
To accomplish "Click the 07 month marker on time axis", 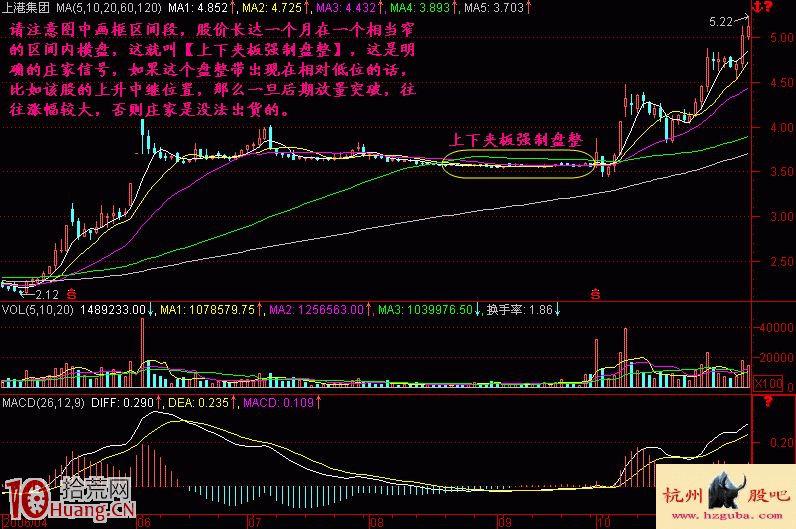I will [254, 522].
